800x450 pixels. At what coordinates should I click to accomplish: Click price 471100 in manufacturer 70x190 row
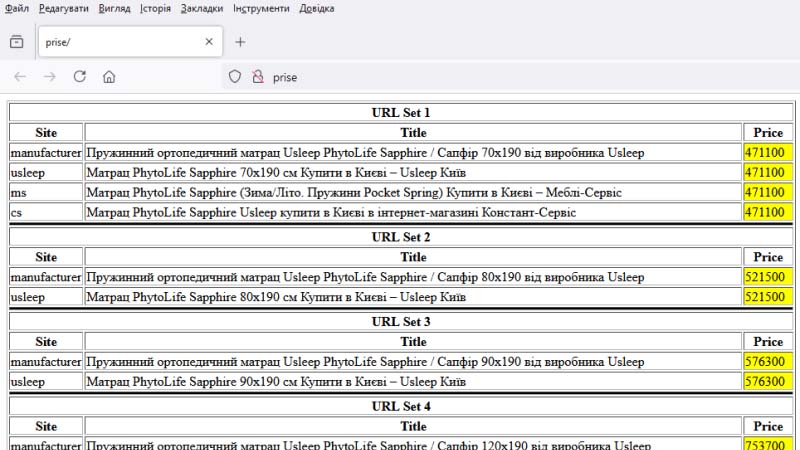click(768, 153)
